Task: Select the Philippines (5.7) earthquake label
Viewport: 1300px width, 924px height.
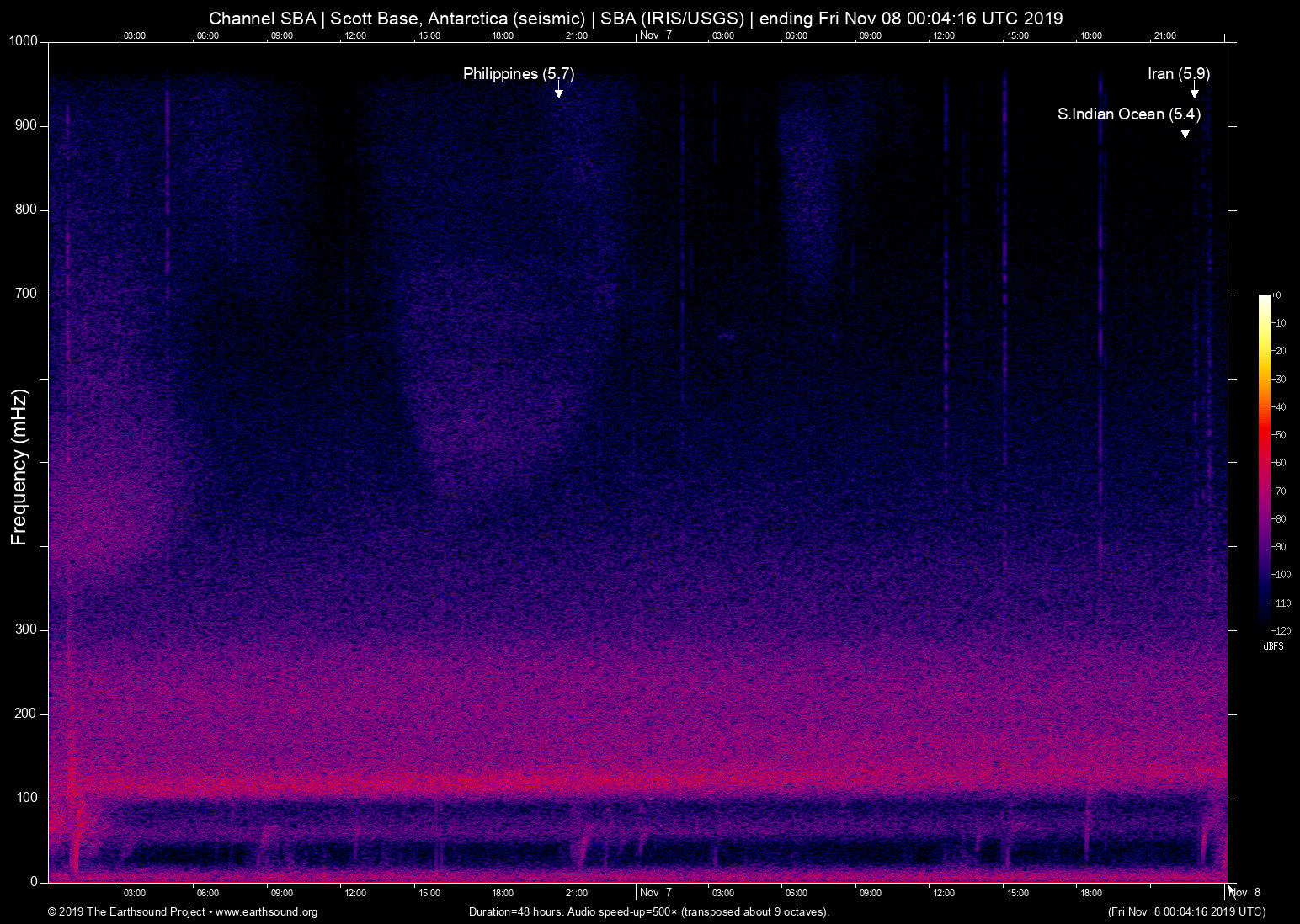Action: (518, 74)
